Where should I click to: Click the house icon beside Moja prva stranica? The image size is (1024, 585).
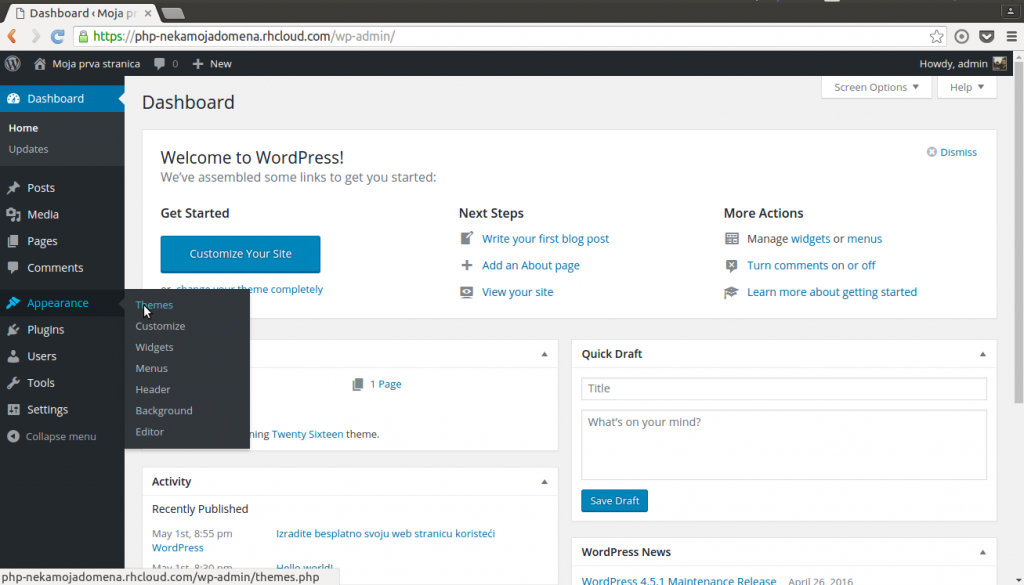point(40,63)
